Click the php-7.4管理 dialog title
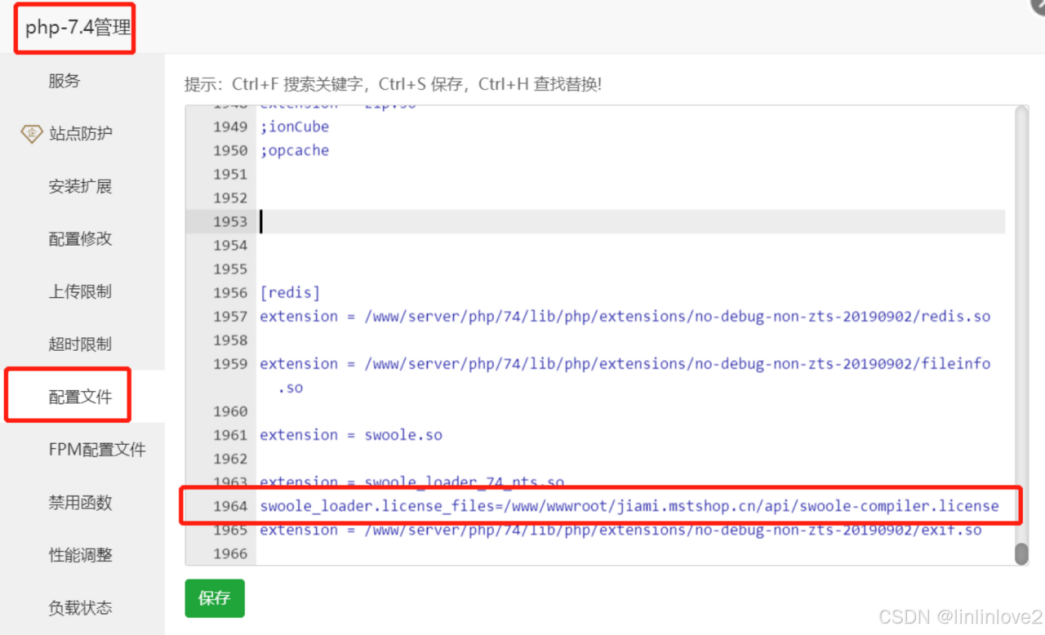This screenshot has height=635, width=1045. pos(78,28)
